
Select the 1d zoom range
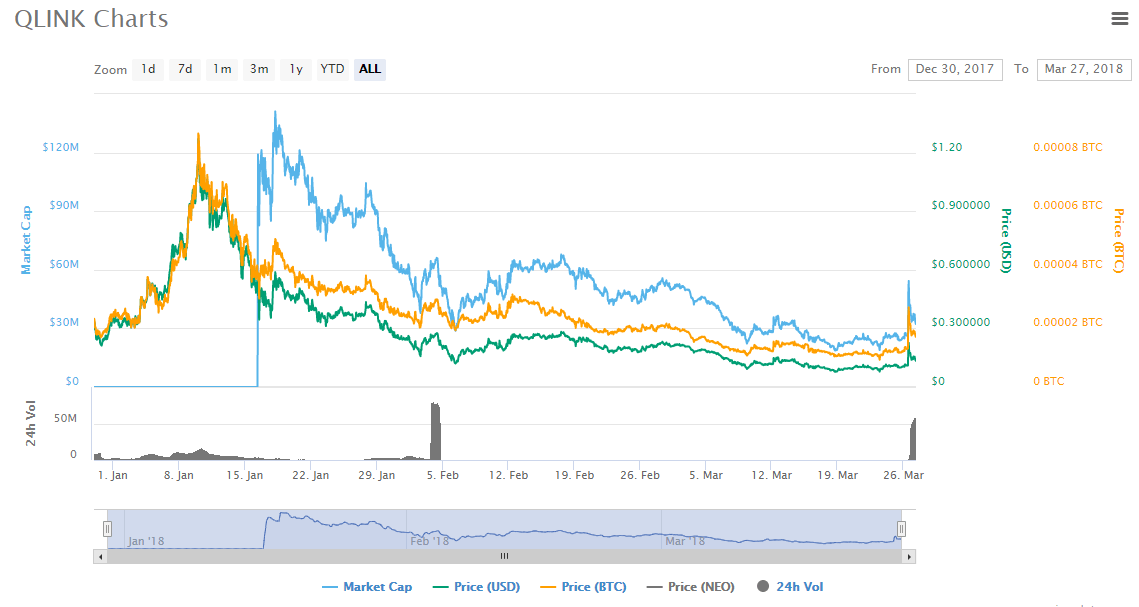[x=148, y=69]
